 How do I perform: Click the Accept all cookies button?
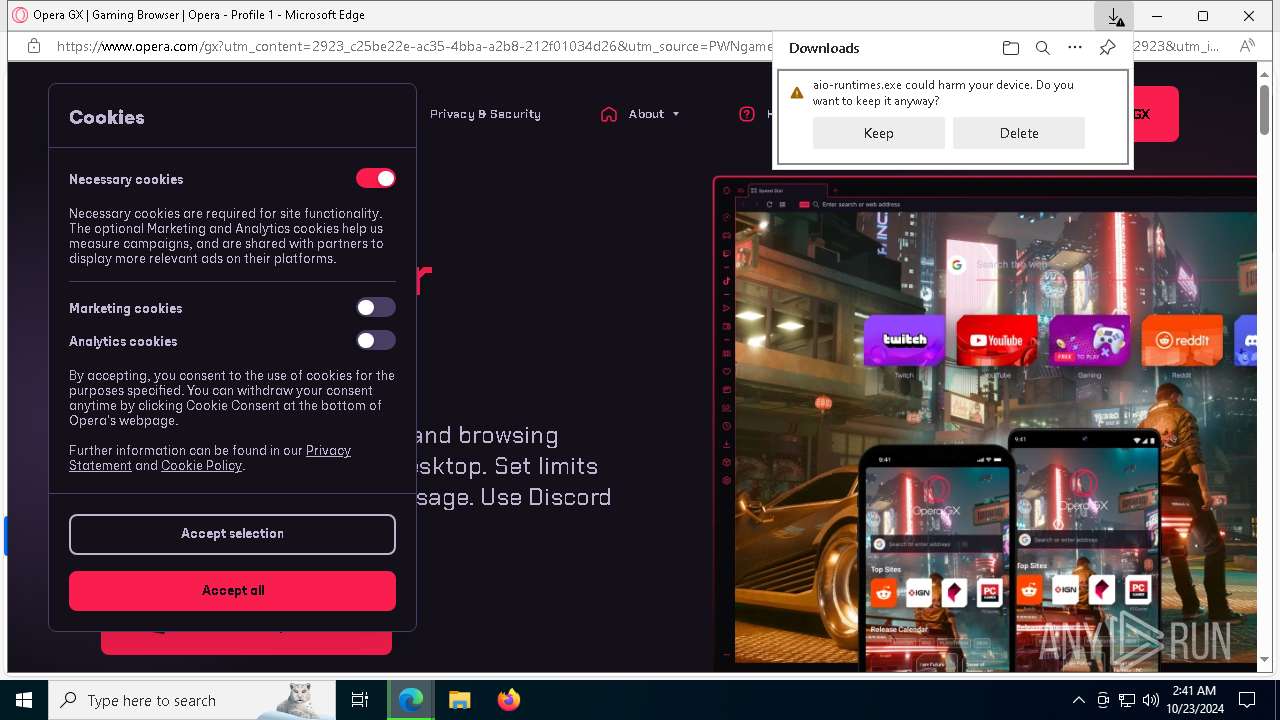(232, 591)
